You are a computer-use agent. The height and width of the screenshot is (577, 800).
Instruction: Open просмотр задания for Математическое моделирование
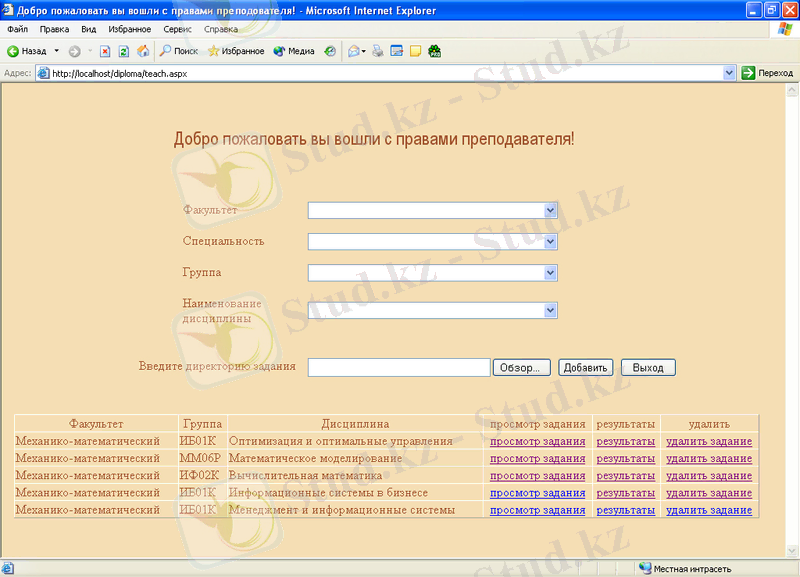click(x=537, y=459)
